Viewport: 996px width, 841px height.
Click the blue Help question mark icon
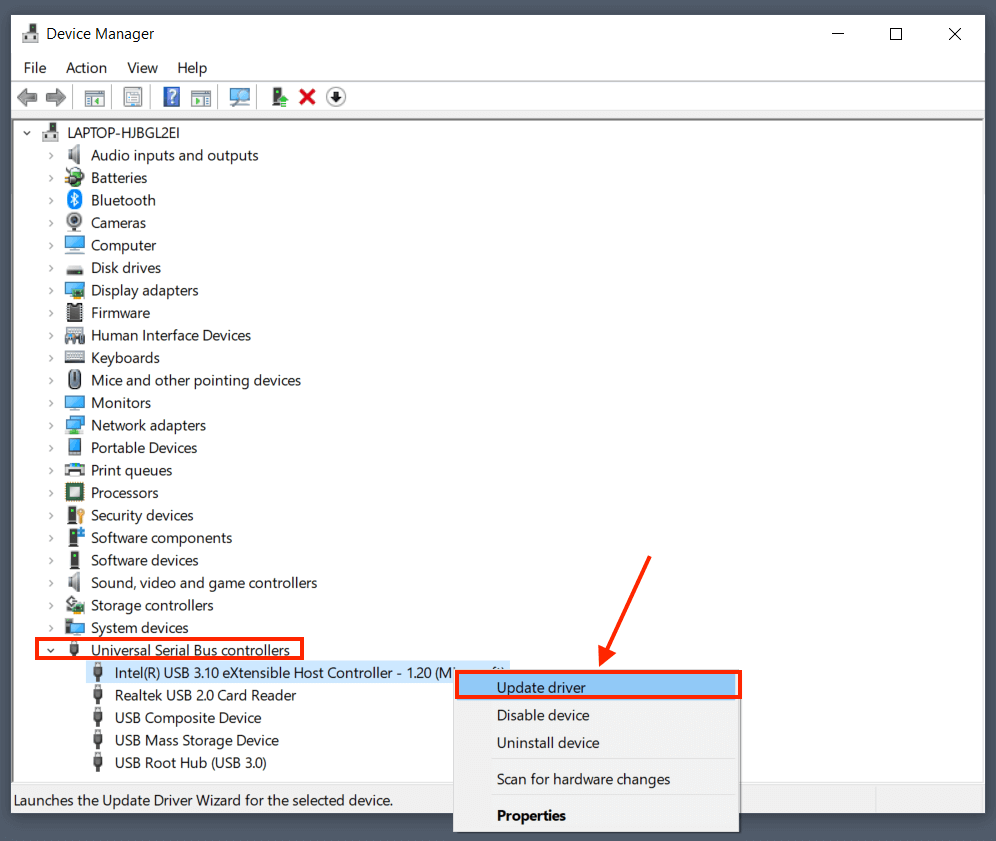[172, 97]
